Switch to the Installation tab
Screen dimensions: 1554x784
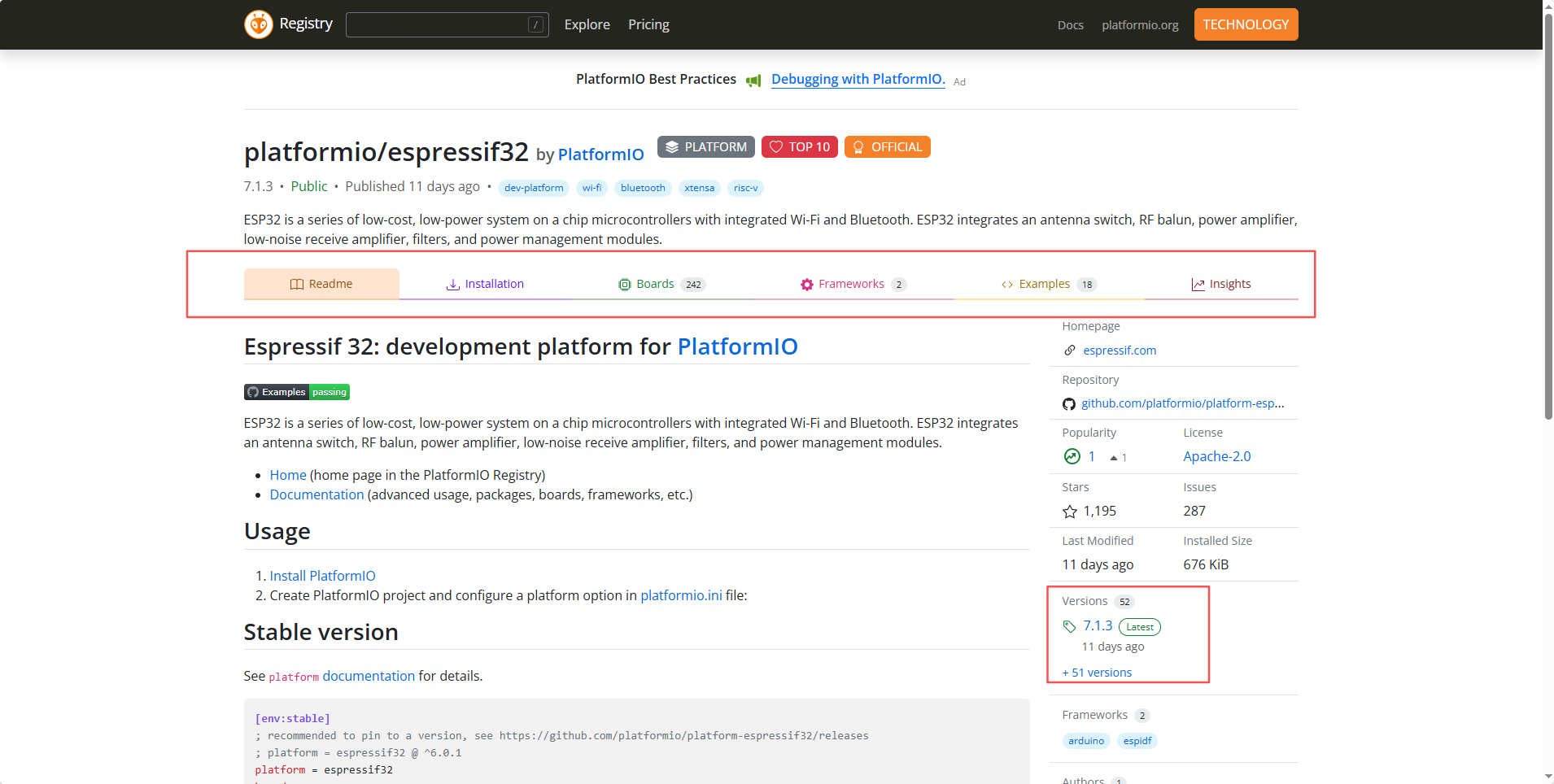[x=485, y=284]
